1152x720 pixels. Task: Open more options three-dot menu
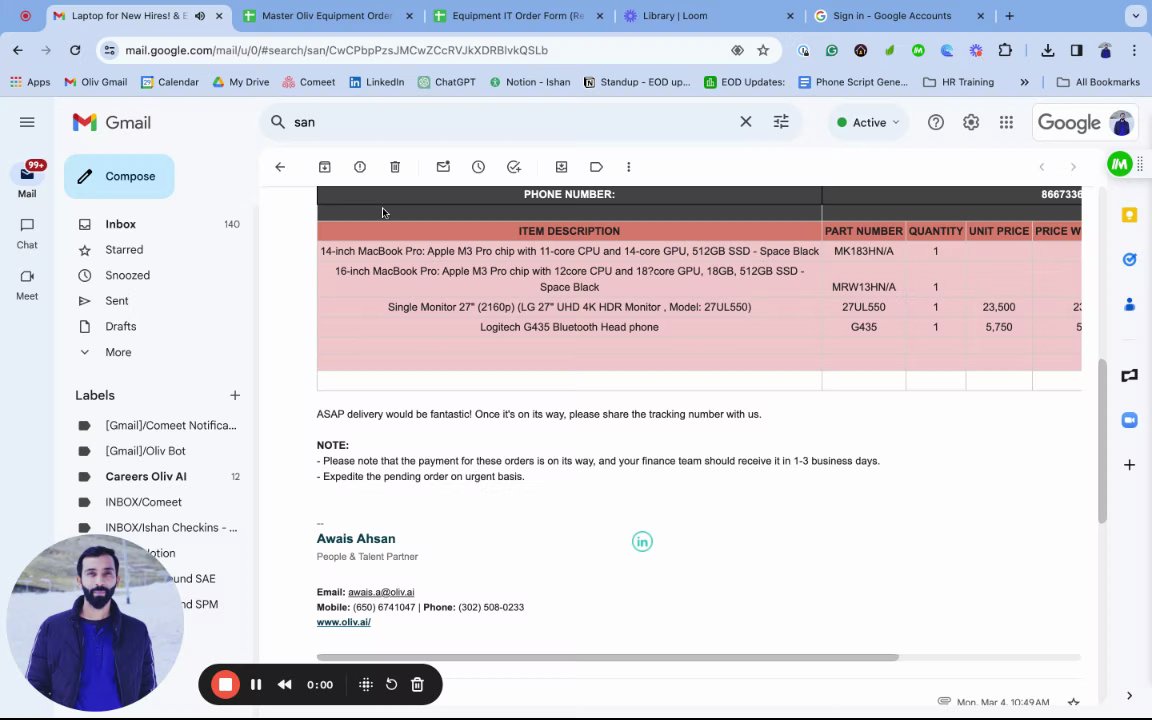click(629, 167)
